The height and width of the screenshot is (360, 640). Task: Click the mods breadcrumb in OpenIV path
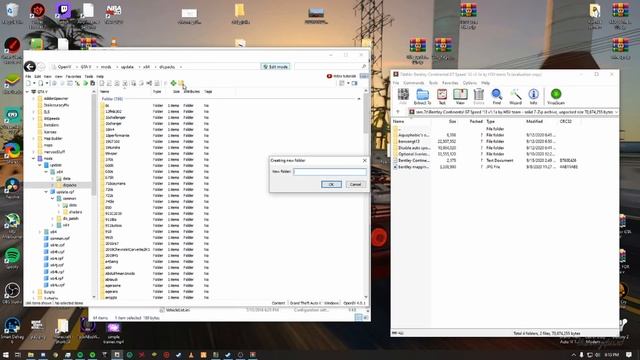click(x=106, y=67)
